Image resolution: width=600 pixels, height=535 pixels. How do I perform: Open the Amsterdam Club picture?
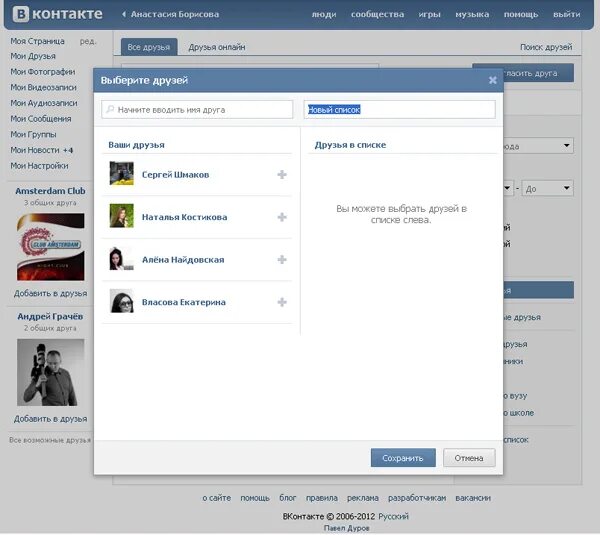click(x=51, y=247)
